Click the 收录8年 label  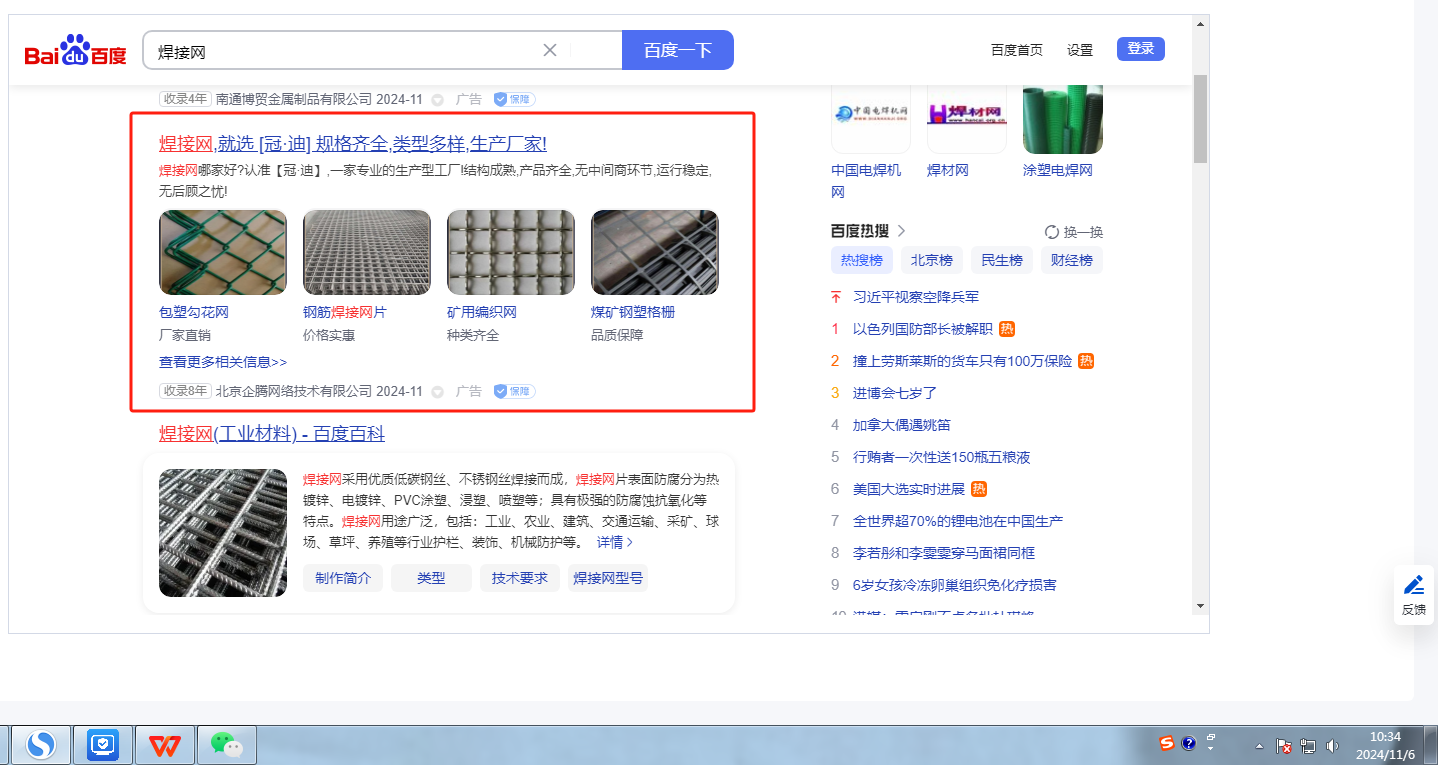tap(185, 391)
